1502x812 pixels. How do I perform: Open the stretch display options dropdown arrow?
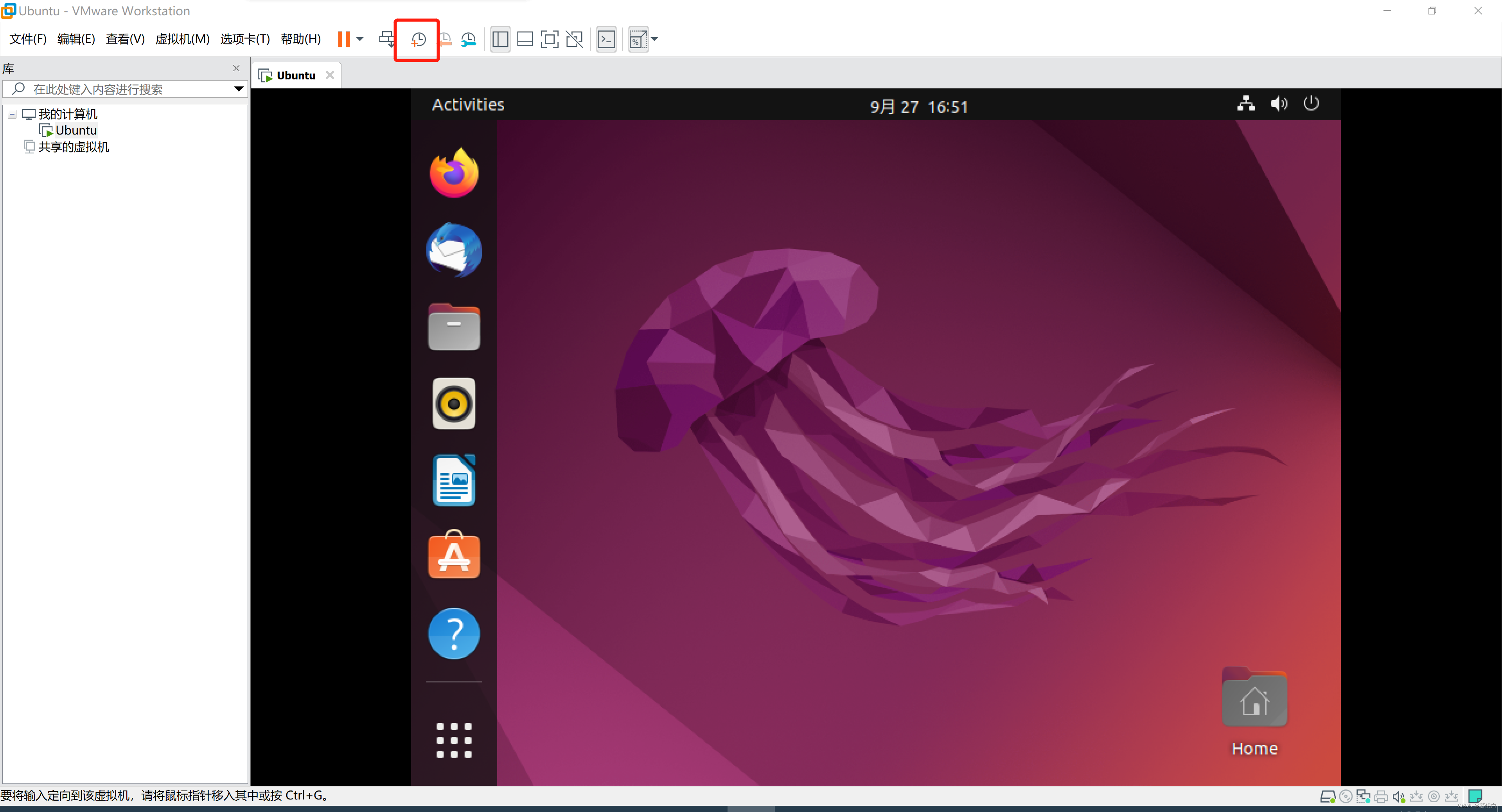(x=654, y=39)
